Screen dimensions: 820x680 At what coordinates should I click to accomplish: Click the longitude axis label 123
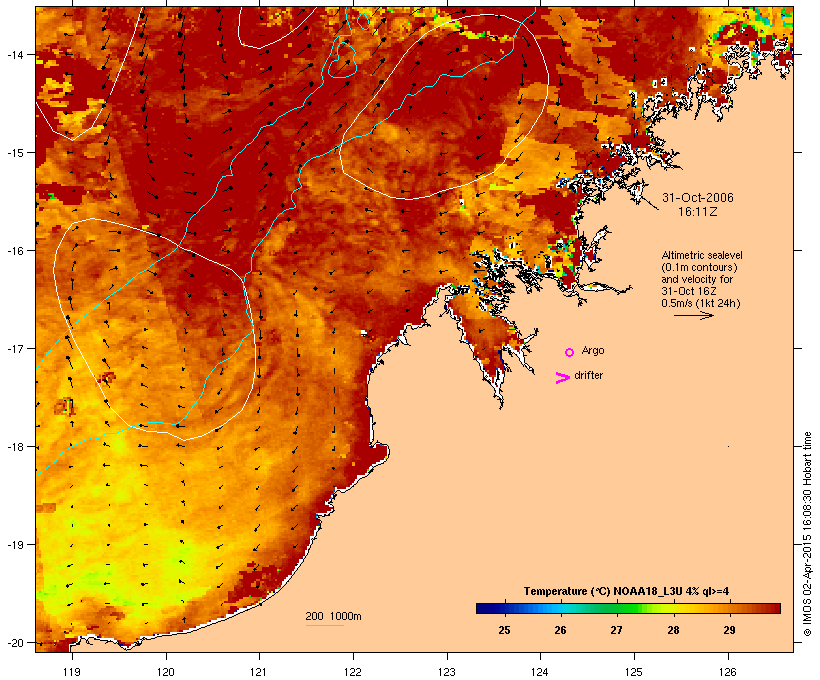[x=447, y=672]
